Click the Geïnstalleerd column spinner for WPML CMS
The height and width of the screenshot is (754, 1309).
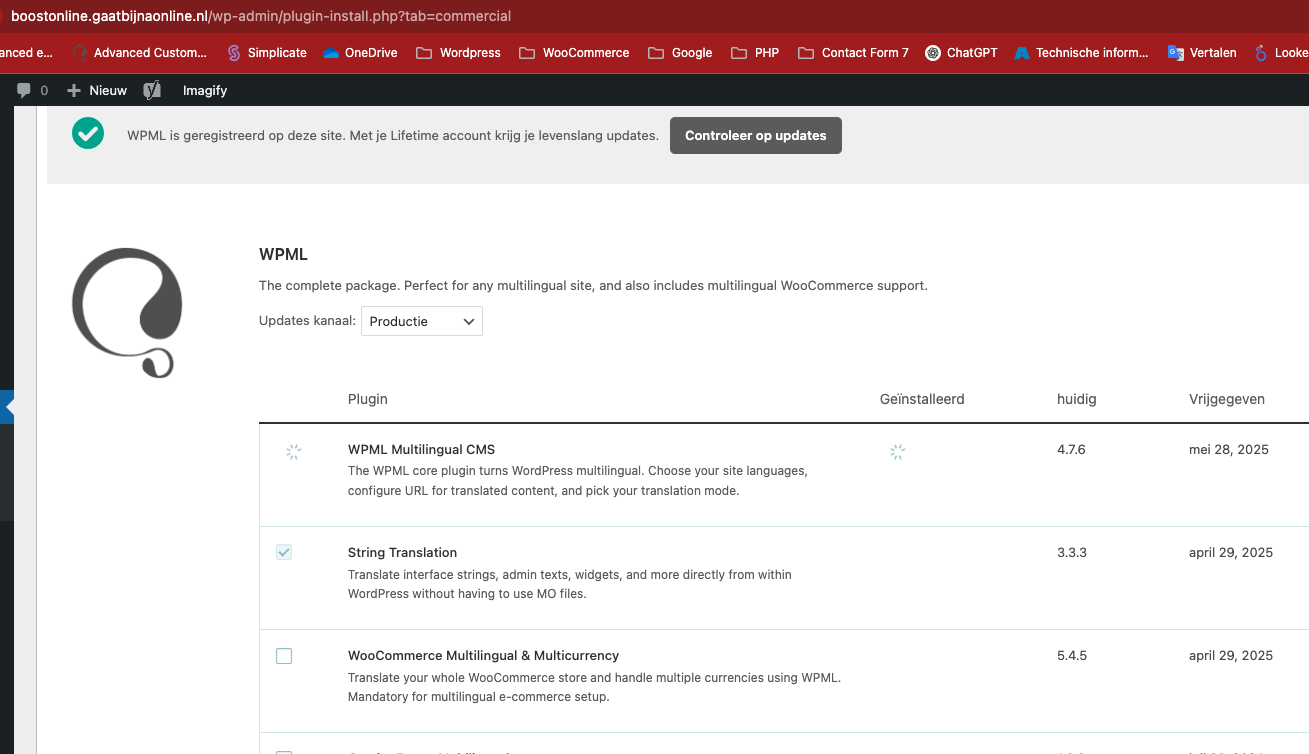897,452
